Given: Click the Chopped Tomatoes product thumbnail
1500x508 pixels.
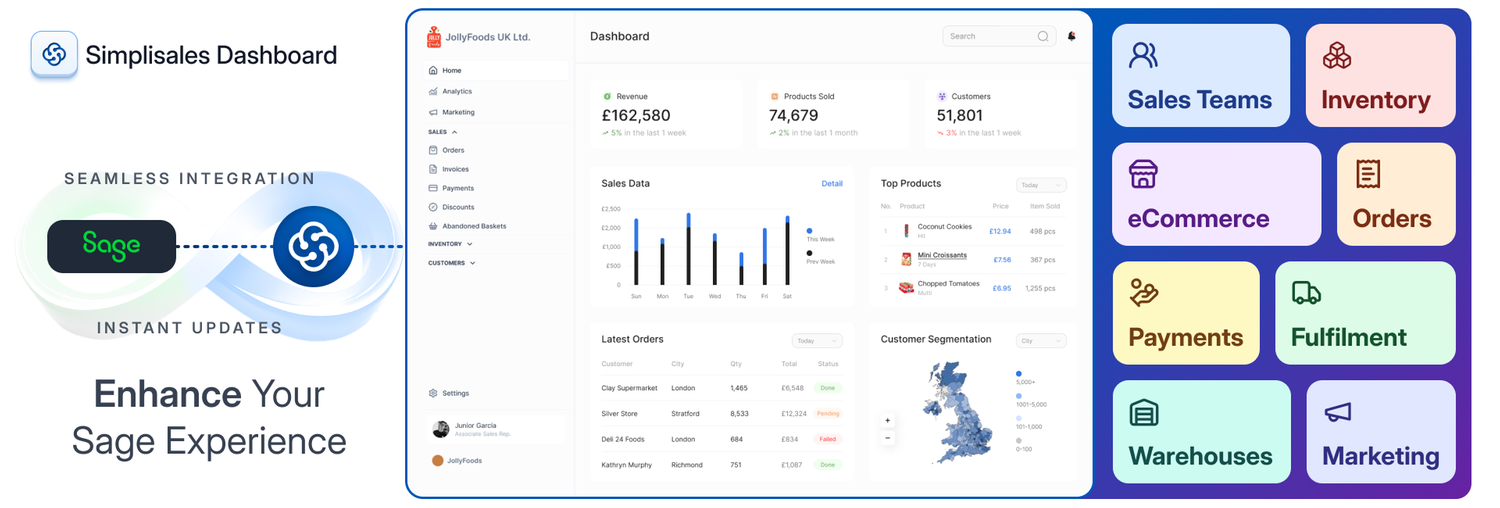Looking at the screenshot, I should tap(906, 288).
